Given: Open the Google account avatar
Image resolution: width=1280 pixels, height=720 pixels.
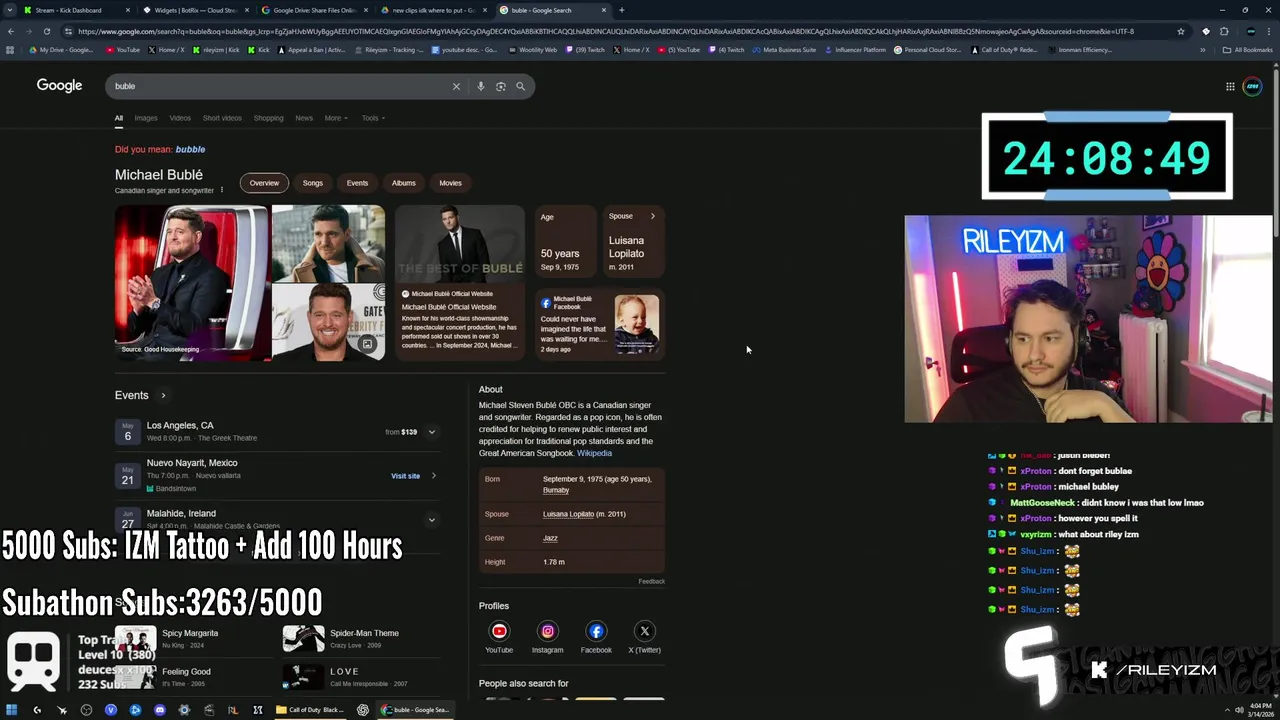Looking at the screenshot, I should 1252,86.
